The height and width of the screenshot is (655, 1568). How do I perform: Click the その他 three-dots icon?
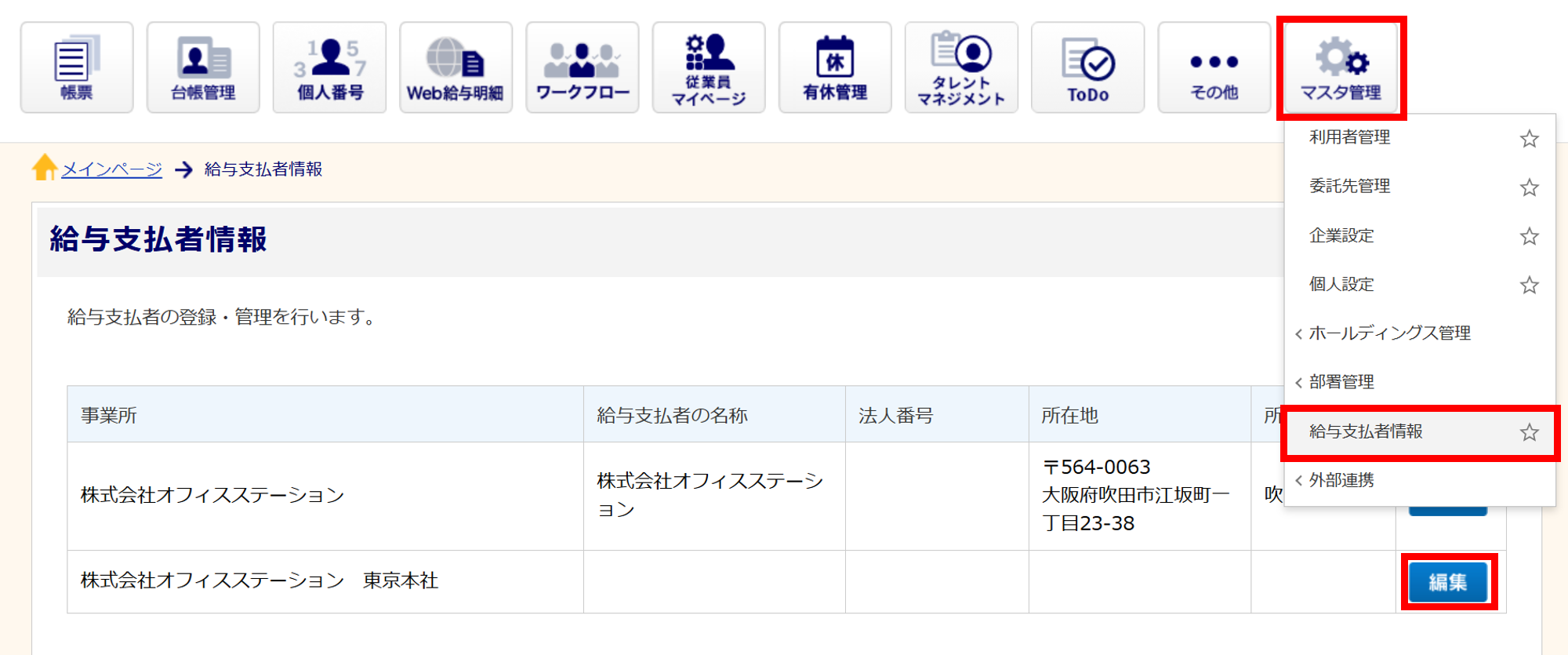coord(1214,67)
